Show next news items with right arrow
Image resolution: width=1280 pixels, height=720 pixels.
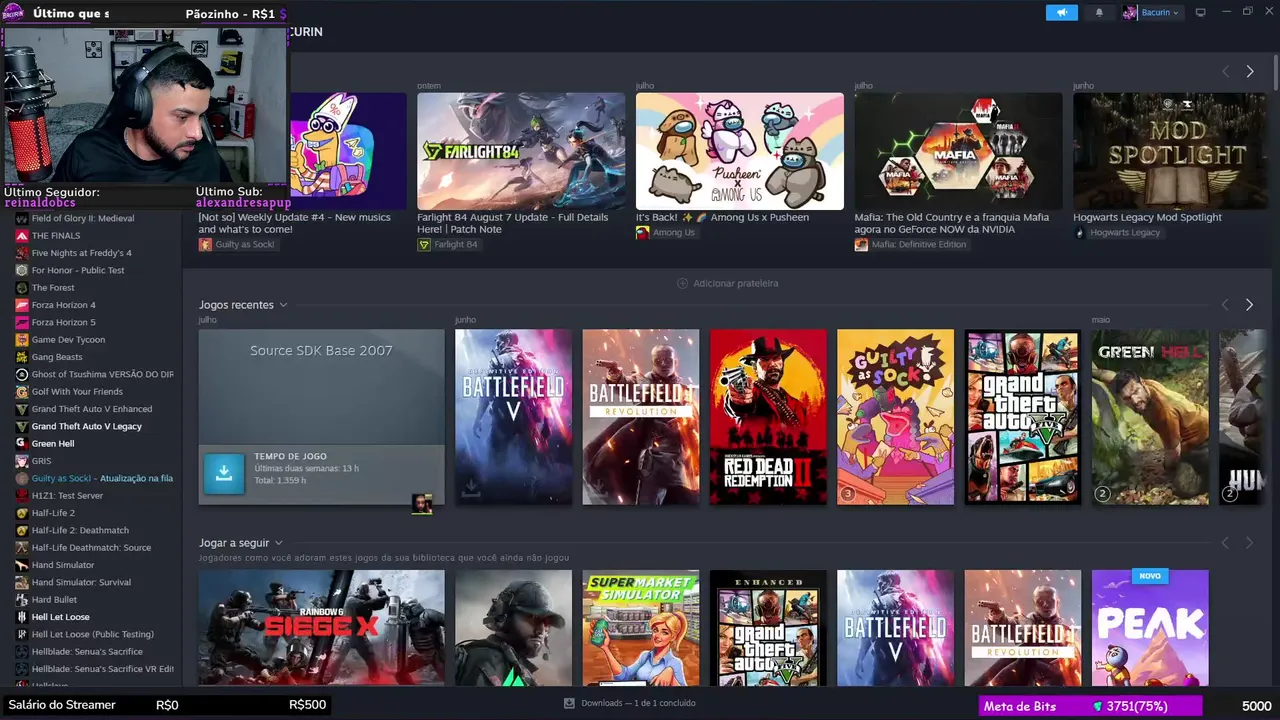pos(1249,71)
